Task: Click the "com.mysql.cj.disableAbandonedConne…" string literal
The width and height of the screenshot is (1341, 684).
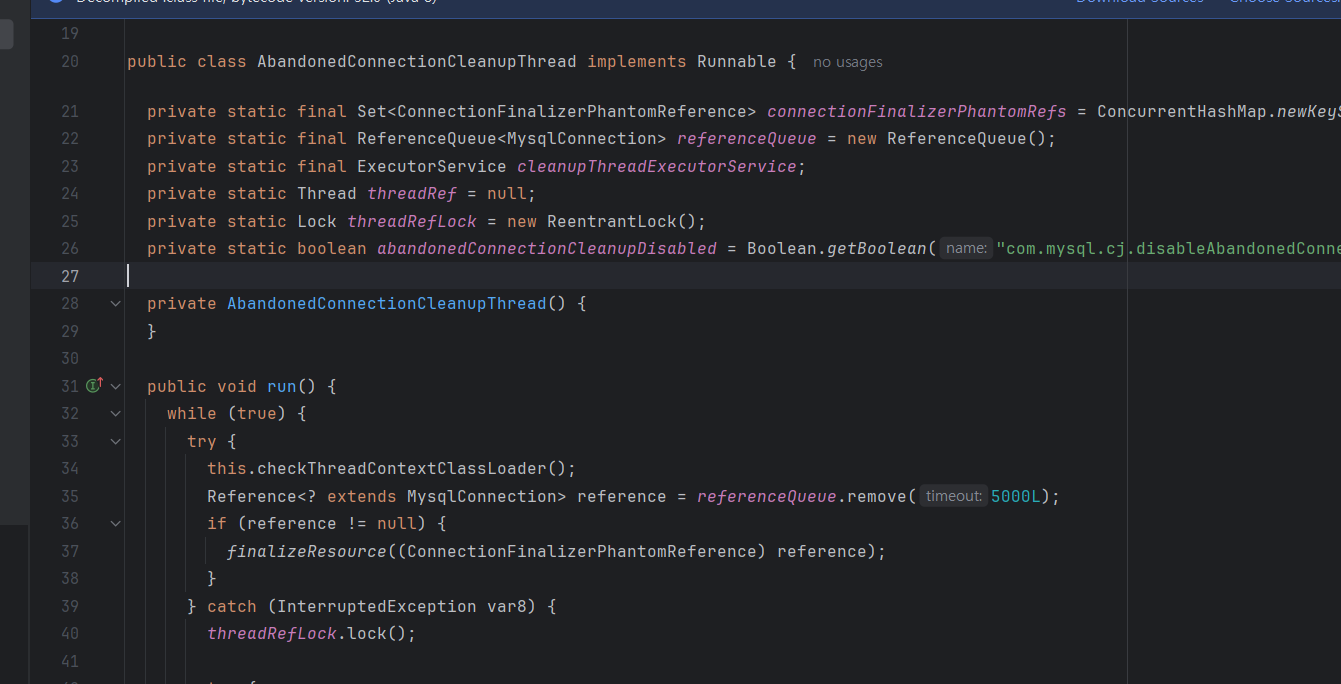Action: pyautogui.click(x=1168, y=249)
